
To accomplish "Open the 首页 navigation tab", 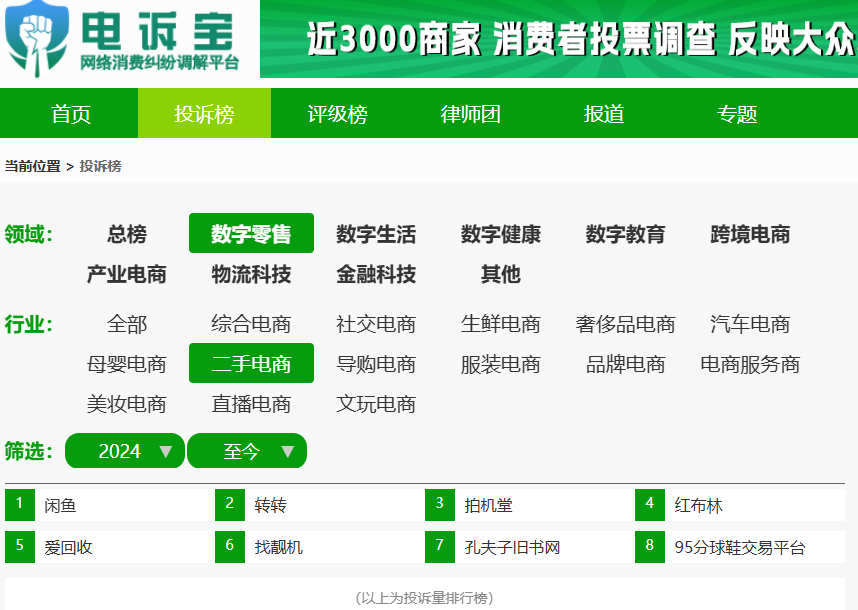I will (70, 114).
